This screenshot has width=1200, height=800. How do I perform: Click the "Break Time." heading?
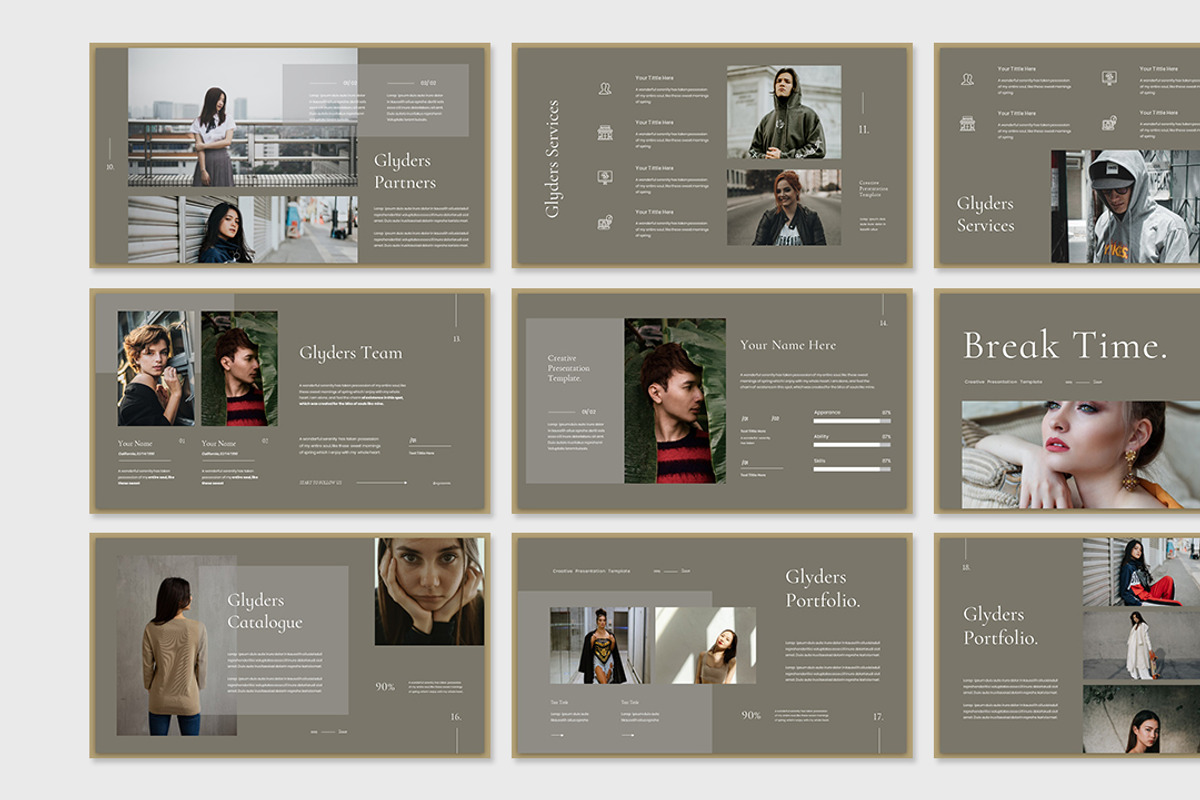(x=1065, y=346)
